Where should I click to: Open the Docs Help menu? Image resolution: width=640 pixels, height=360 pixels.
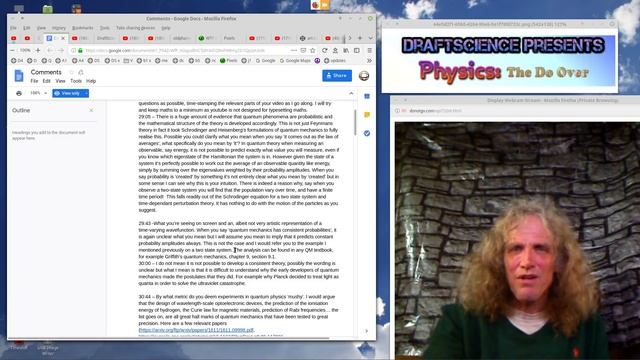point(91,81)
